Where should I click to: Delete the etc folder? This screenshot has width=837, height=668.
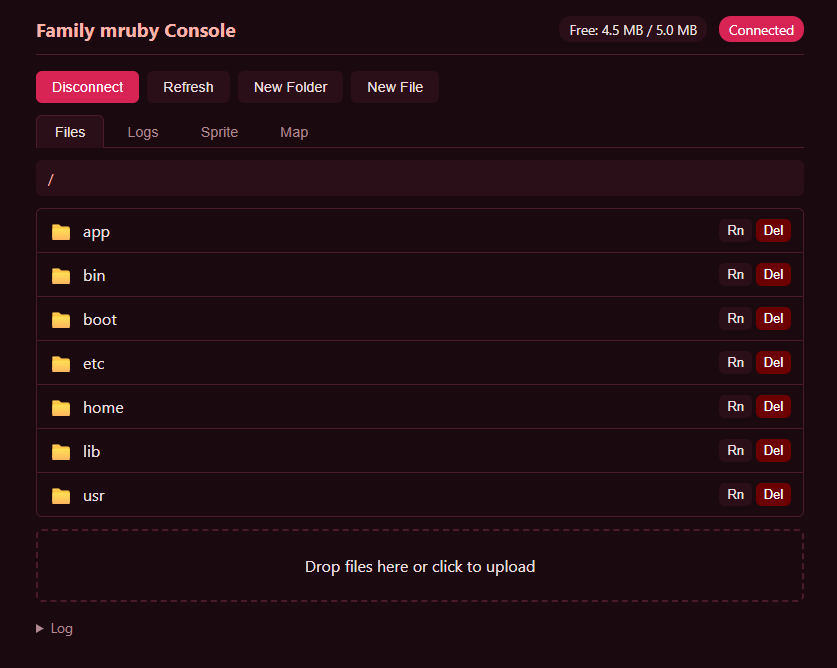coord(773,363)
